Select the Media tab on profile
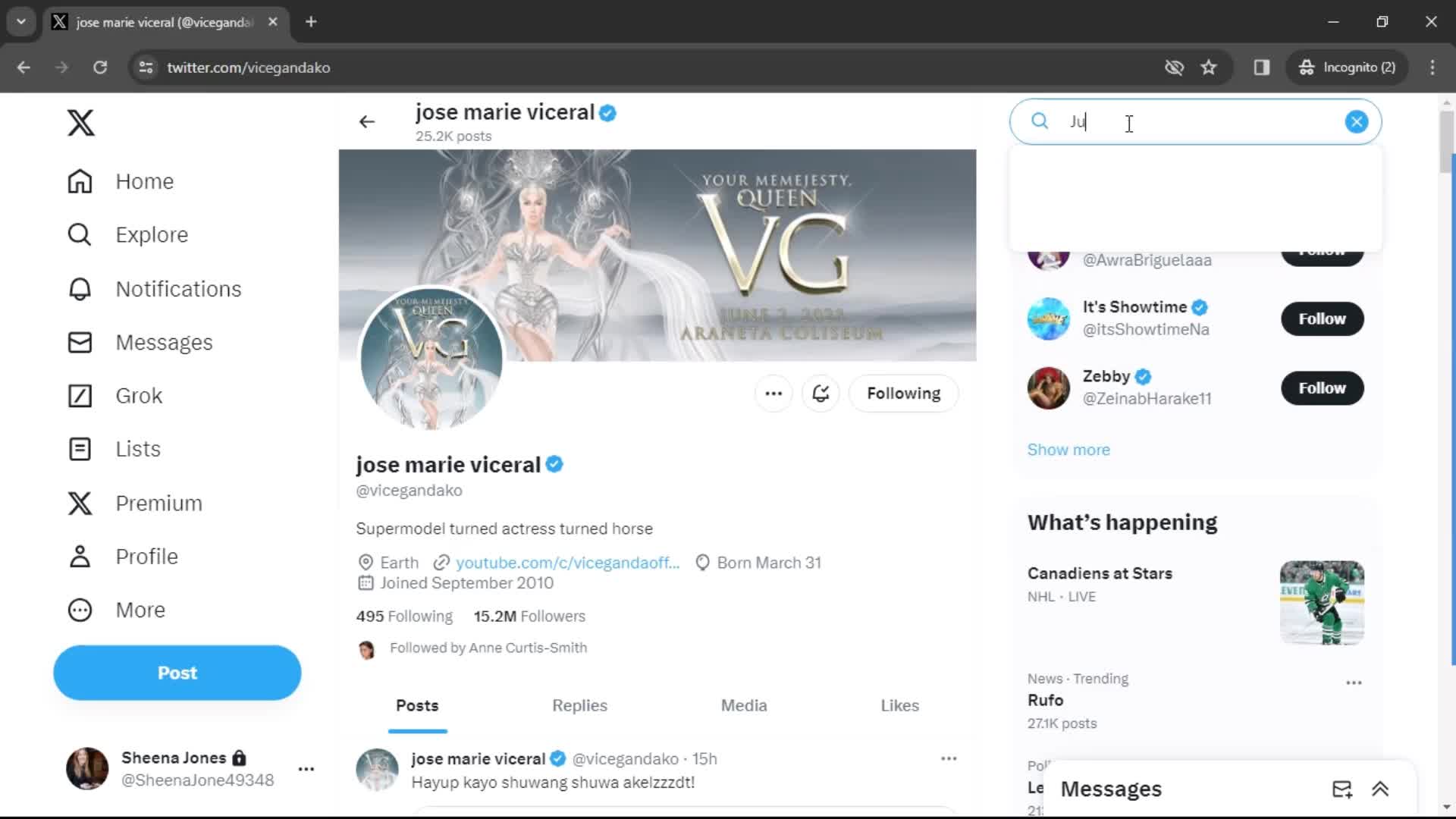 pyautogui.click(x=745, y=706)
